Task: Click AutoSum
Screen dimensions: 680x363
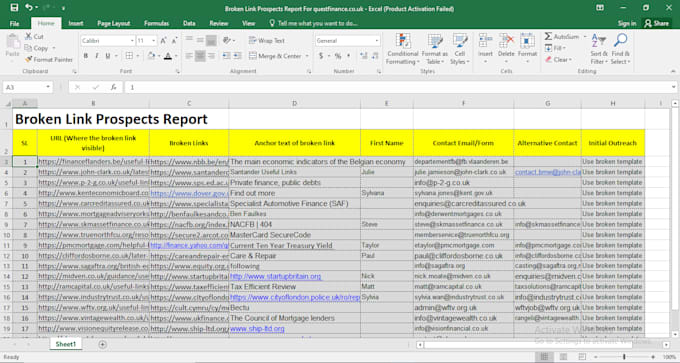Action: 562,36
